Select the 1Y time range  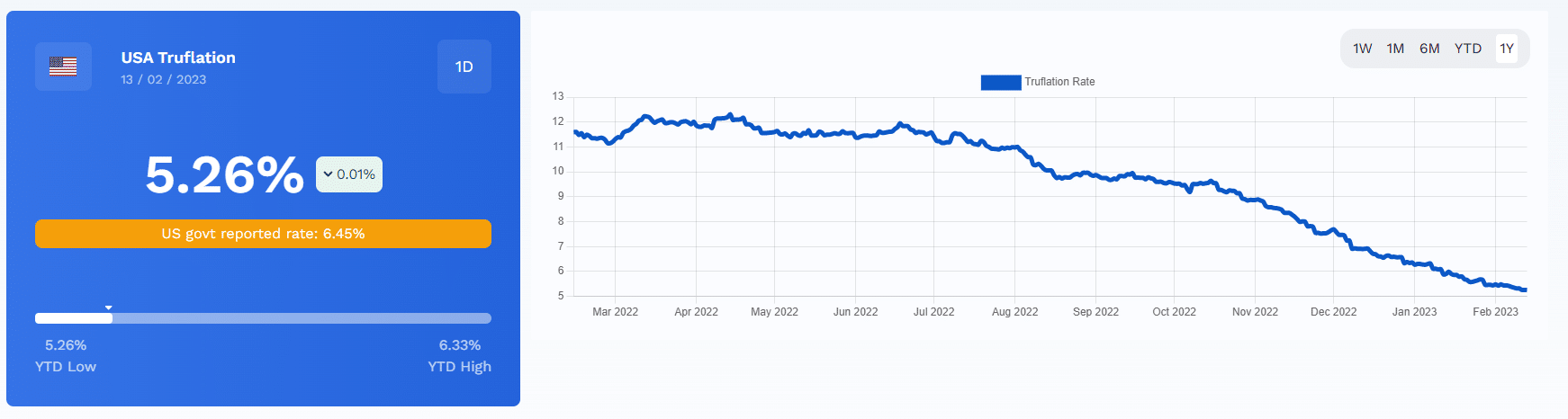click(x=1507, y=49)
